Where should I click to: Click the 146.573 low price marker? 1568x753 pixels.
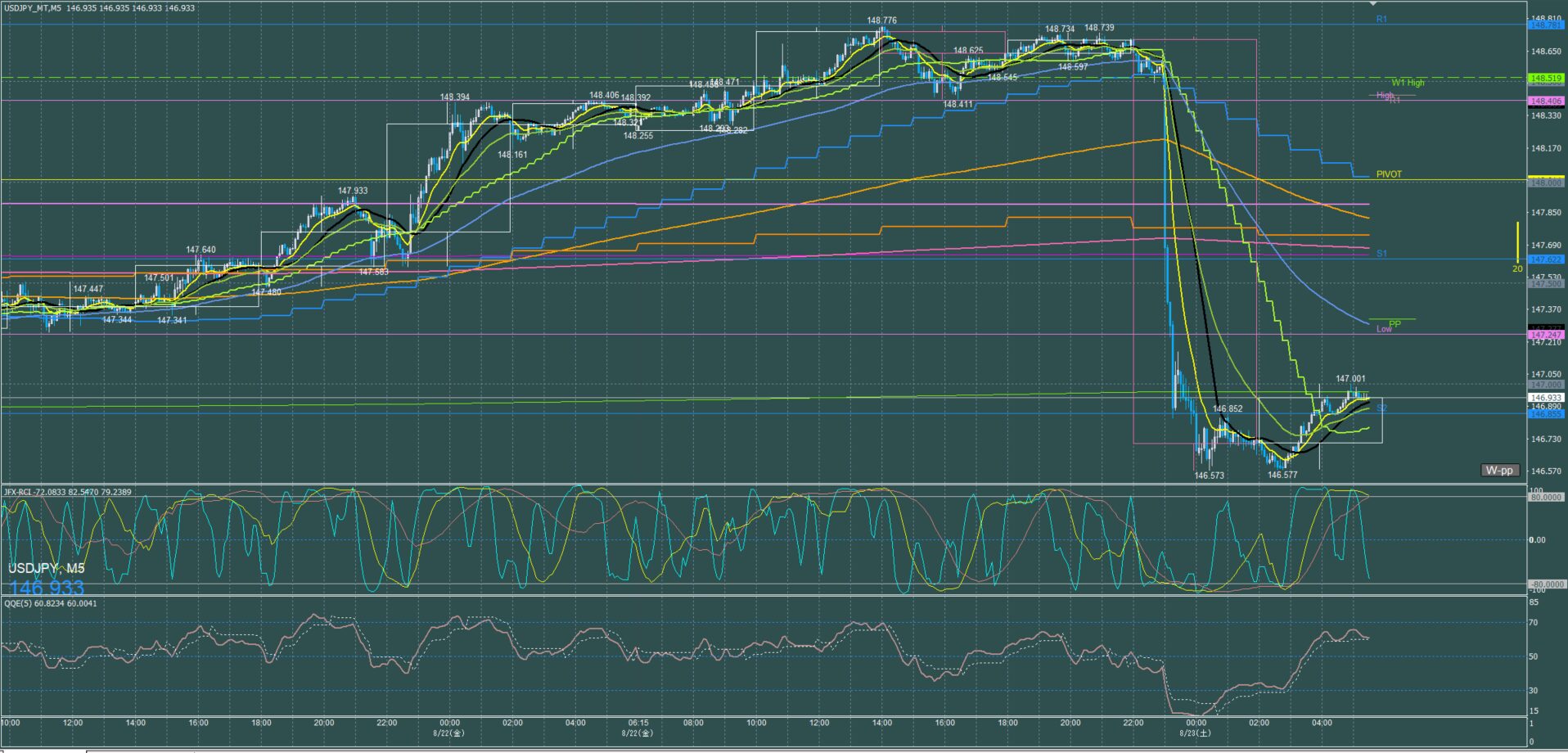coord(1209,476)
